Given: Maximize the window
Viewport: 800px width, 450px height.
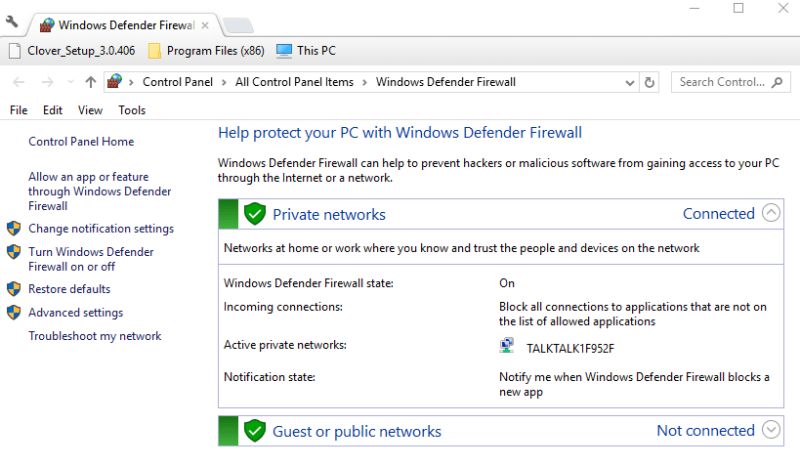Looking at the screenshot, I should click(738, 8).
